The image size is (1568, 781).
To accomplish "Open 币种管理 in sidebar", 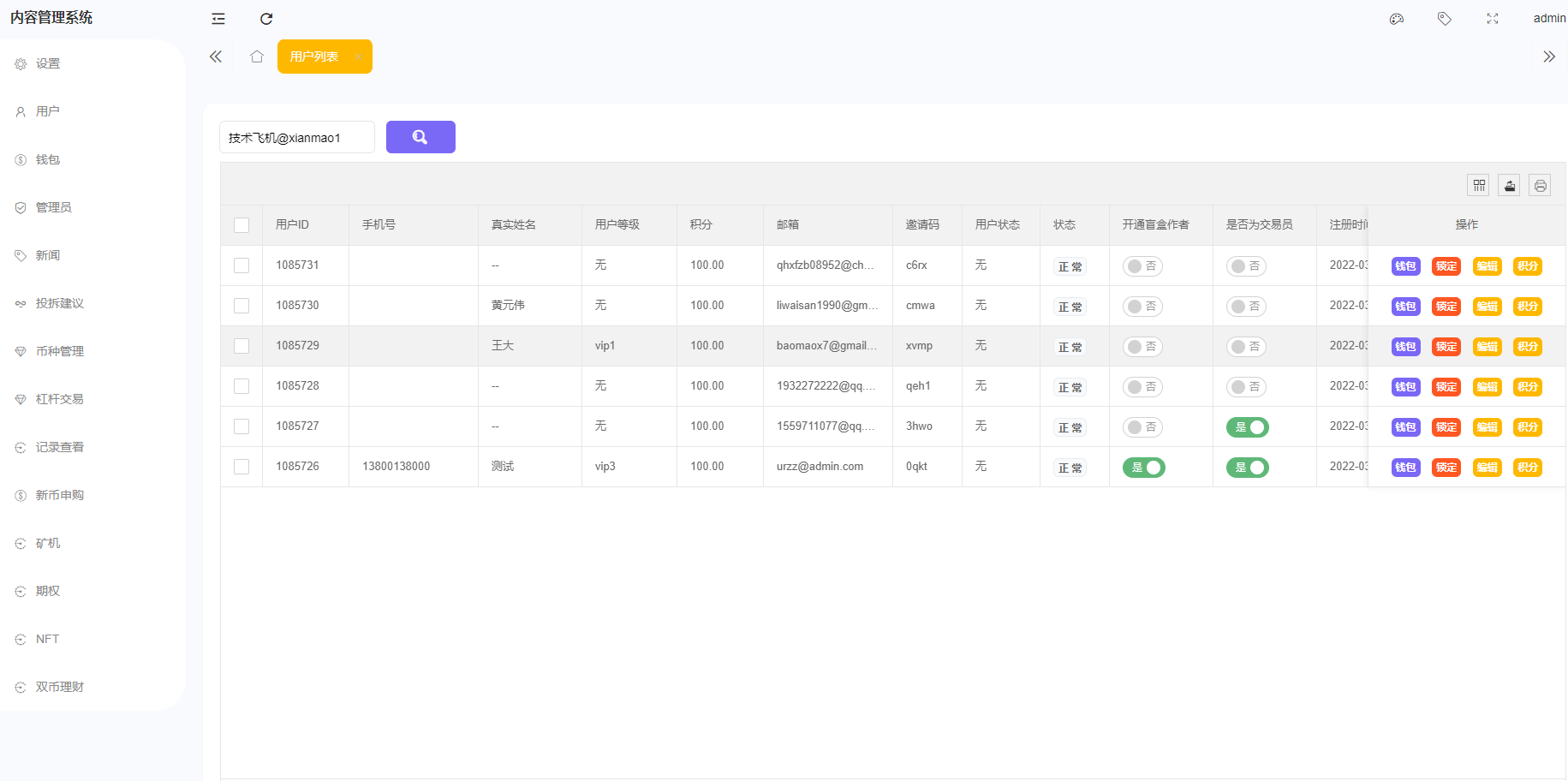I will point(60,351).
